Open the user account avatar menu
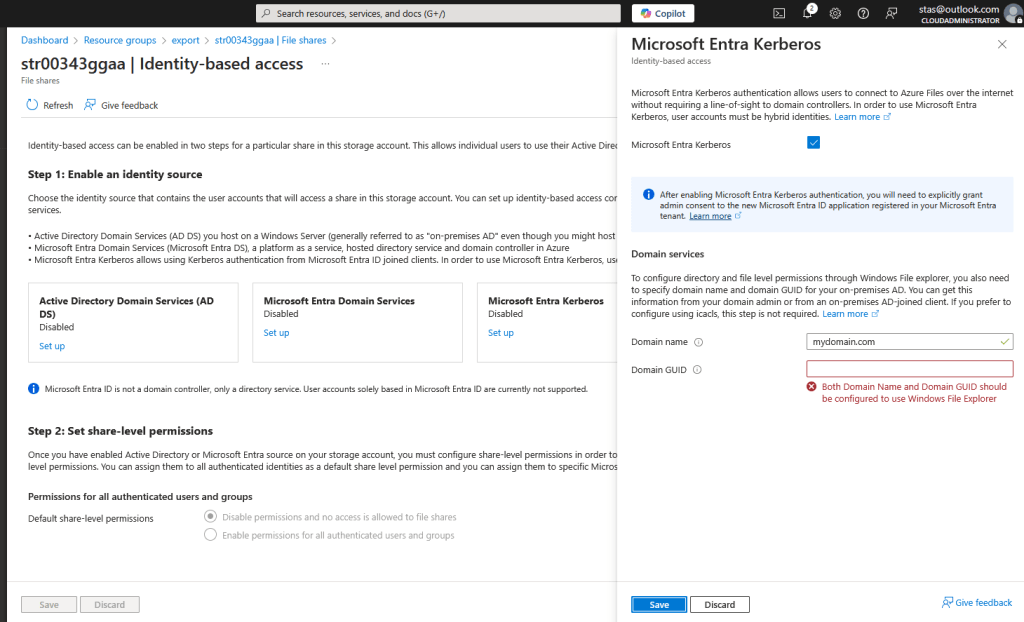Viewport: 1024px width, 622px height. click(1011, 13)
